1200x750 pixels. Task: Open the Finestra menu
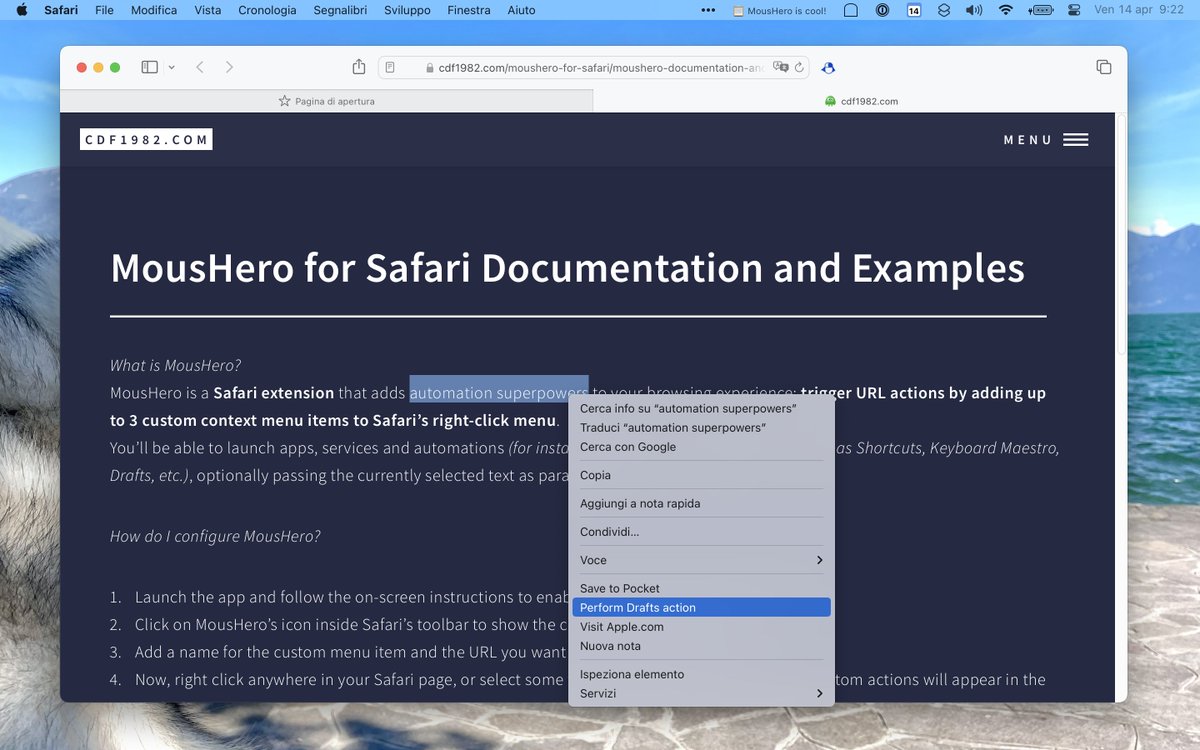469,10
